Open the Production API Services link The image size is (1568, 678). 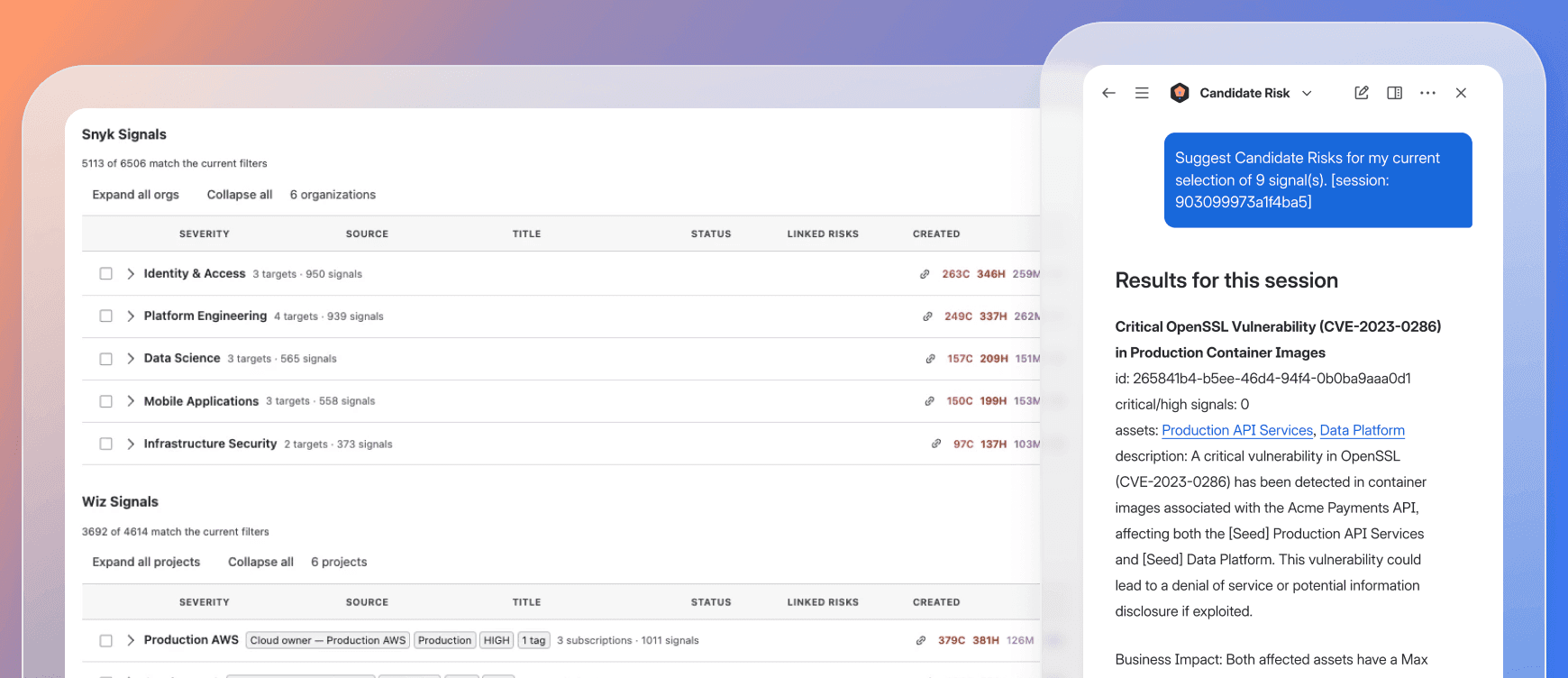click(1237, 430)
